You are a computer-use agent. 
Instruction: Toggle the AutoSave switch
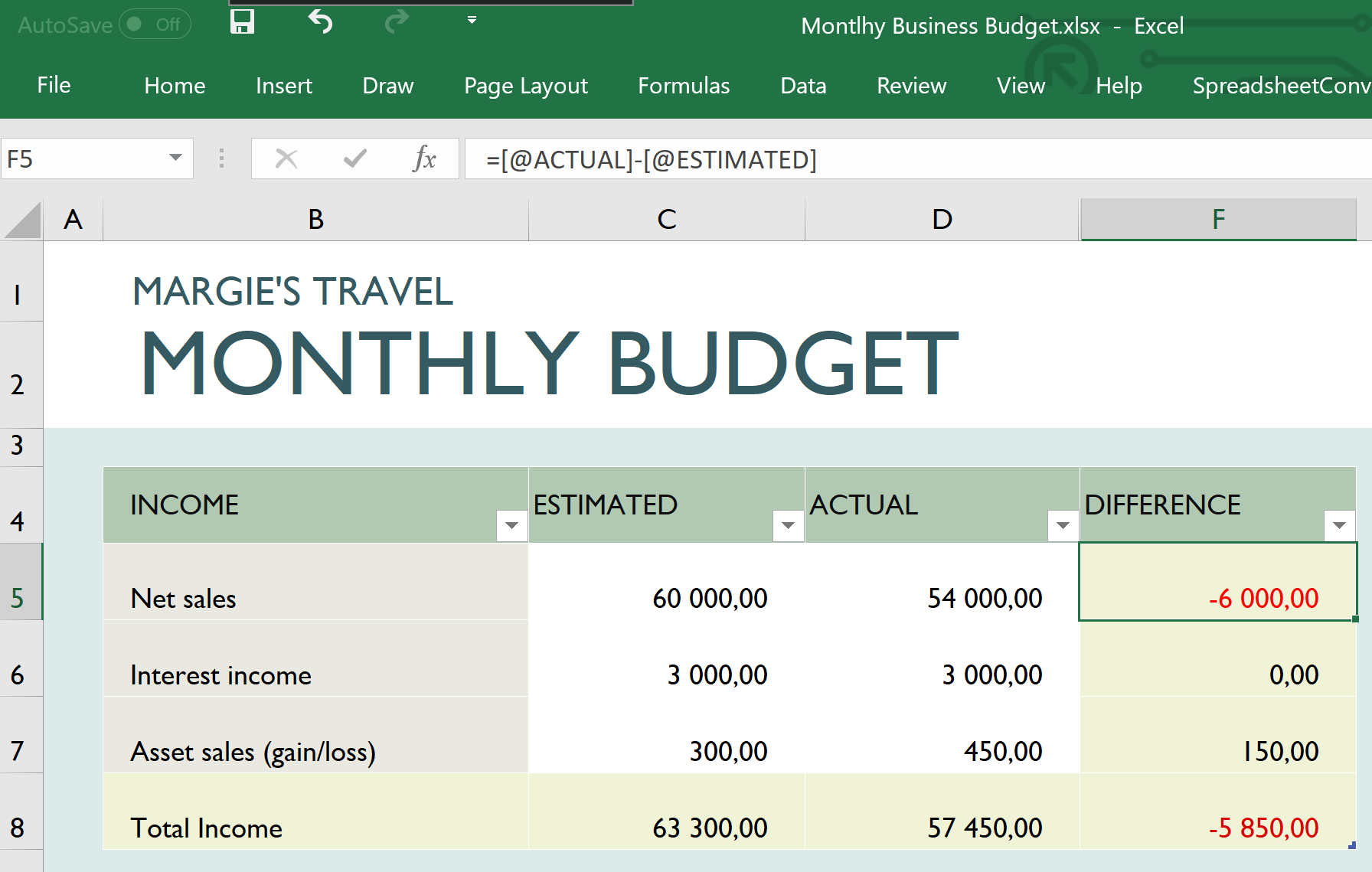pos(155,24)
